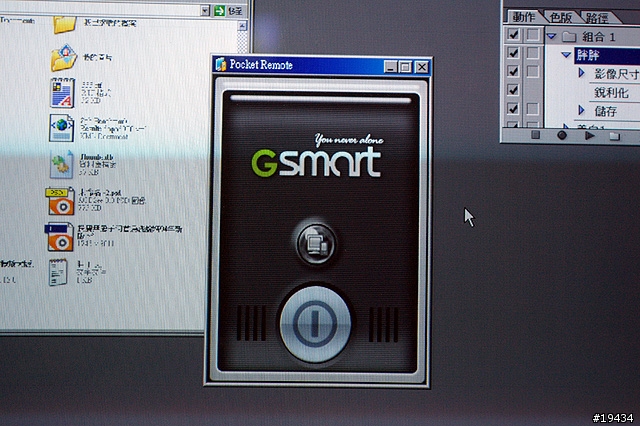Viewport: 640px width, 426px height.
Task: Minimize the Pocket Remote window
Action: pos(391,67)
